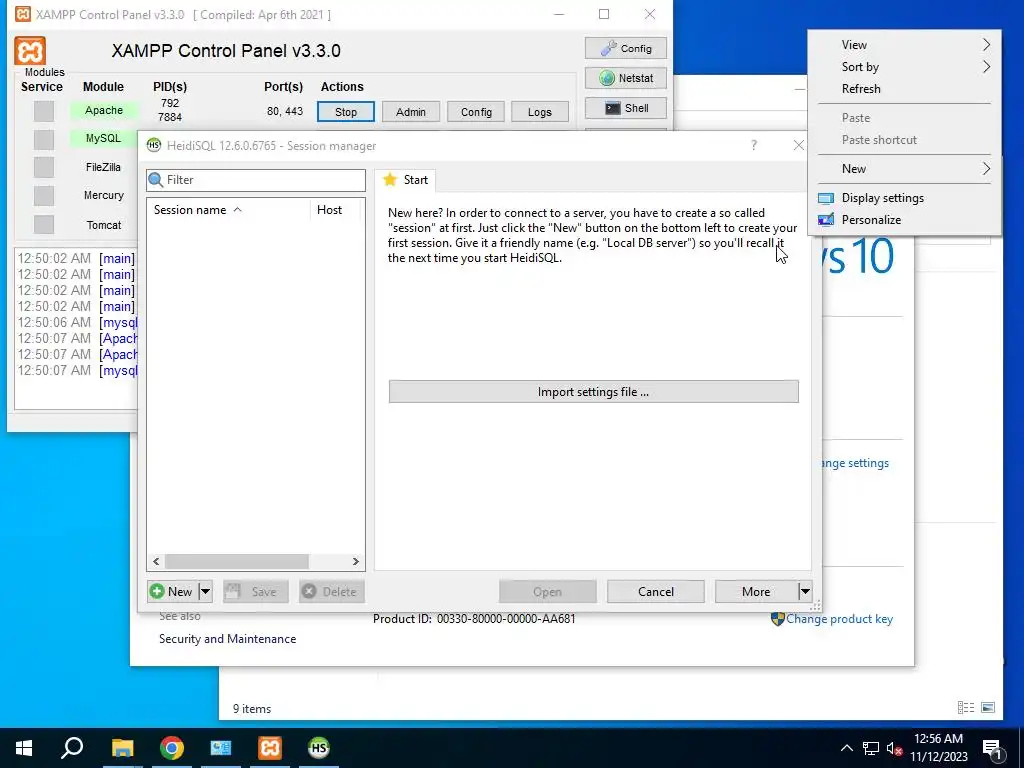Switch Explorer to details view

(966, 707)
